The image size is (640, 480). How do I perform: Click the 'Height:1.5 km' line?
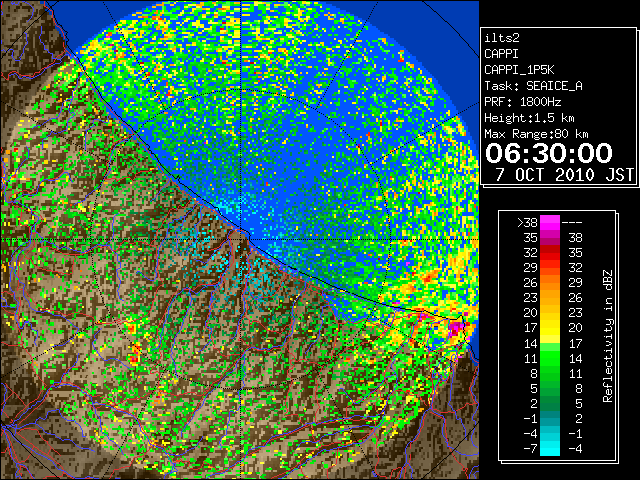point(529,118)
